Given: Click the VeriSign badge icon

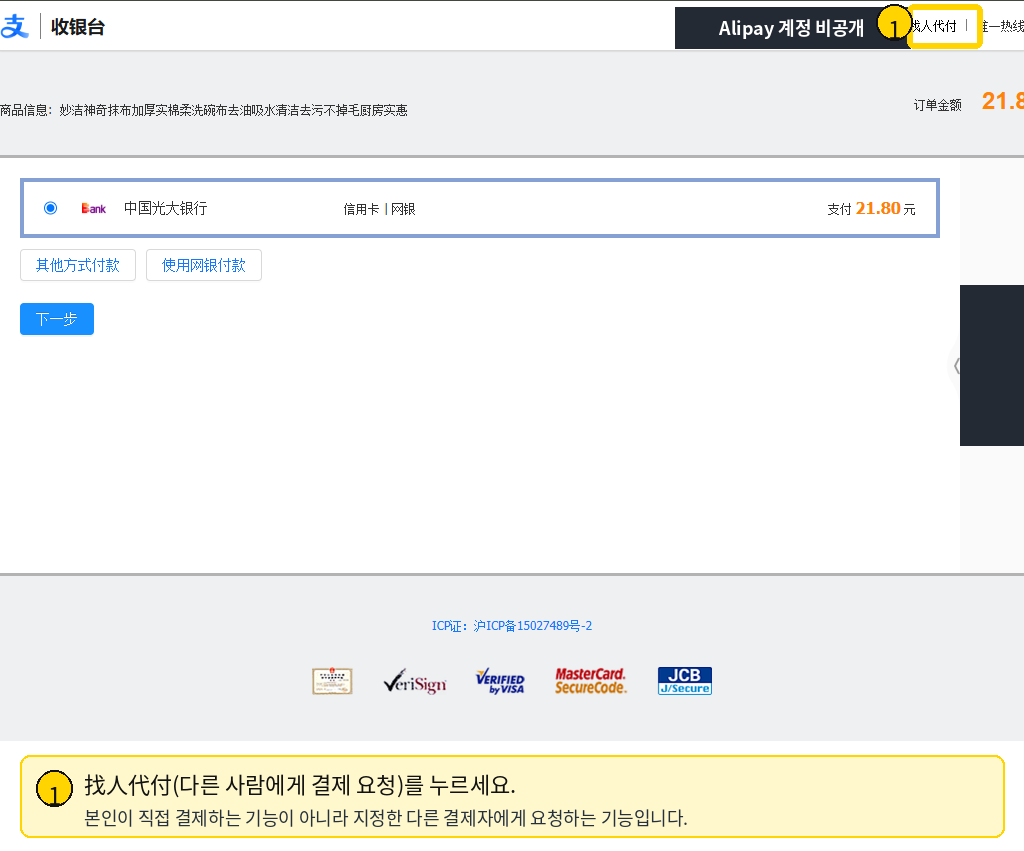Looking at the screenshot, I should (415, 681).
